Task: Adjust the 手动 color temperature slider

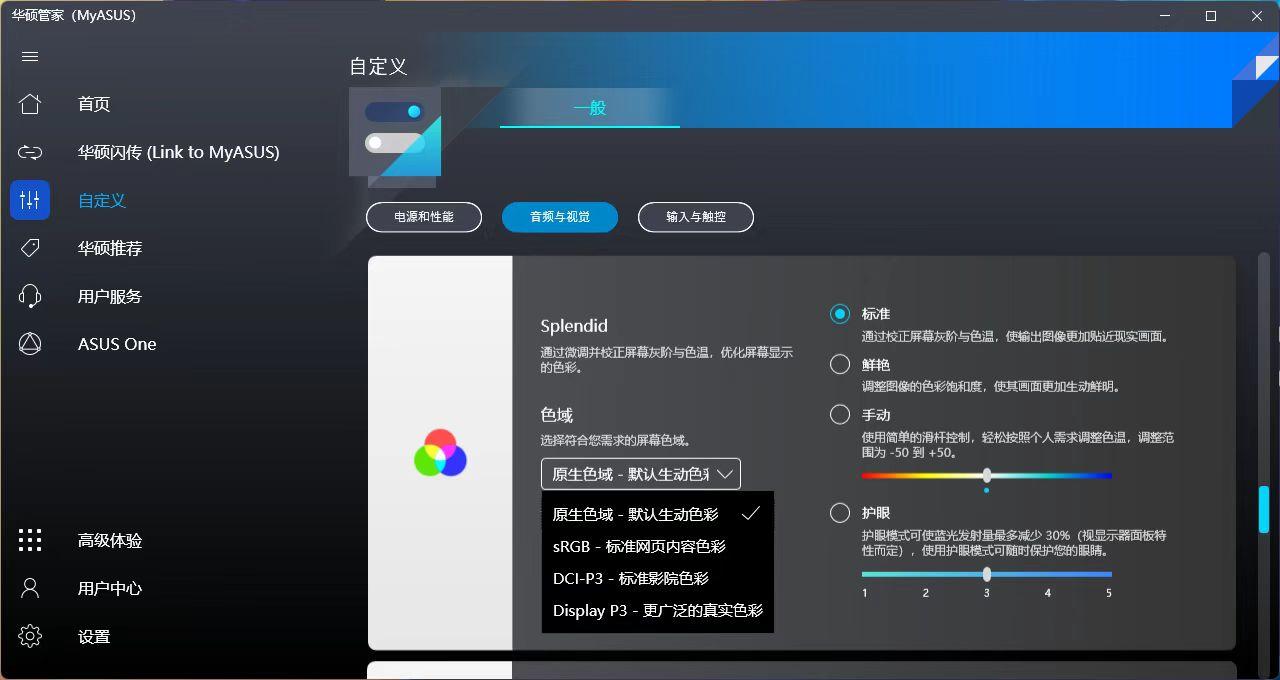Action: 986,476
